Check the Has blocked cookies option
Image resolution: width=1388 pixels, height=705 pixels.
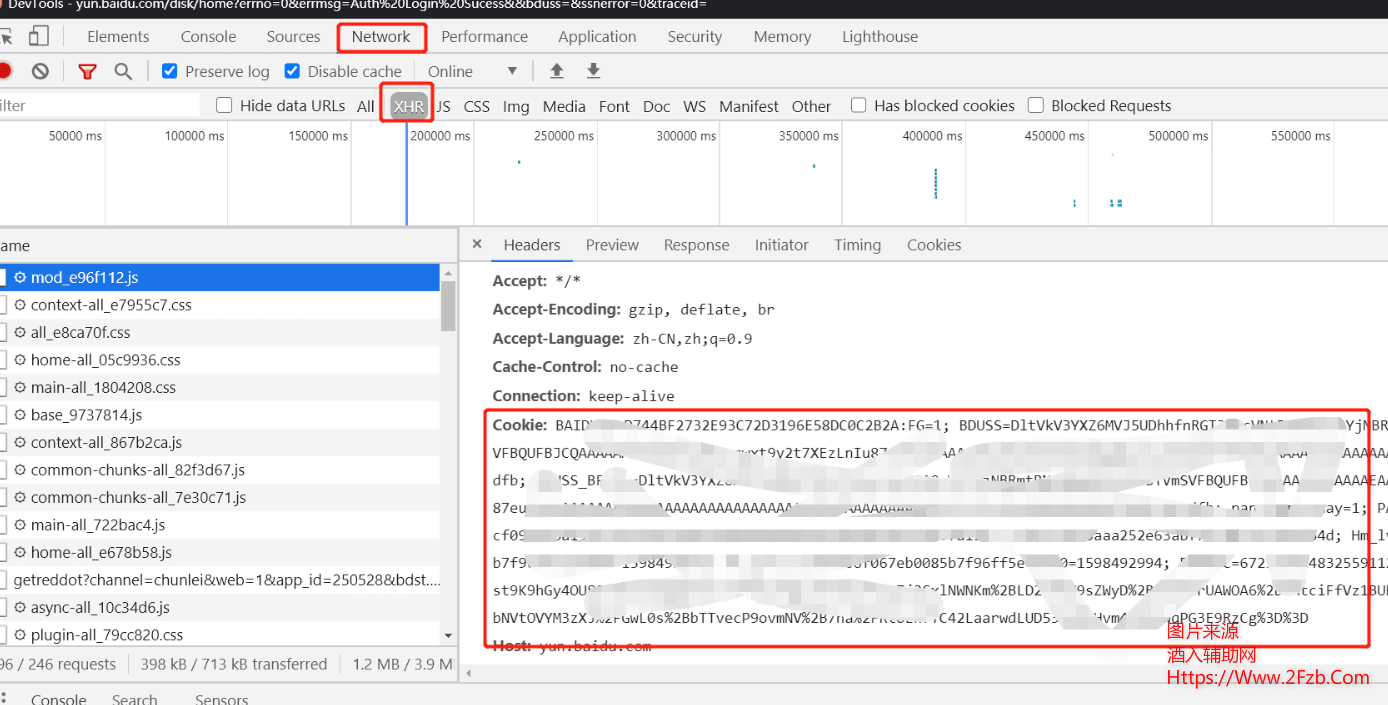click(858, 105)
